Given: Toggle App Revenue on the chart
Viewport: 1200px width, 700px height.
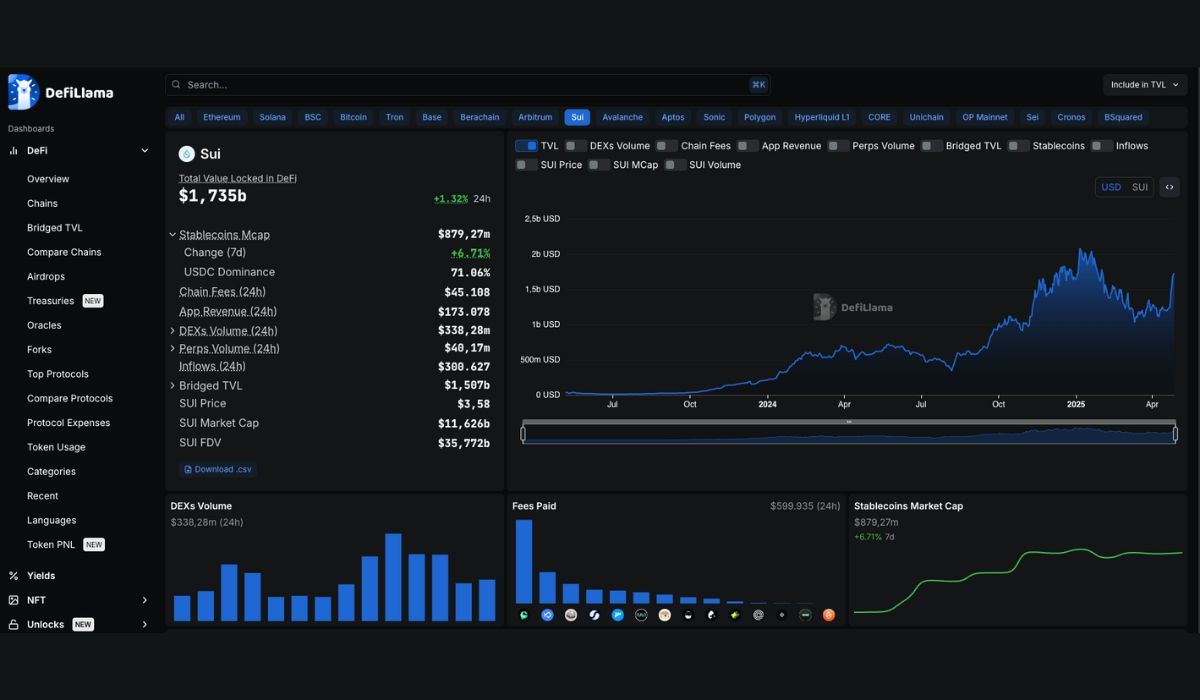Looking at the screenshot, I should [x=747, y=146].
